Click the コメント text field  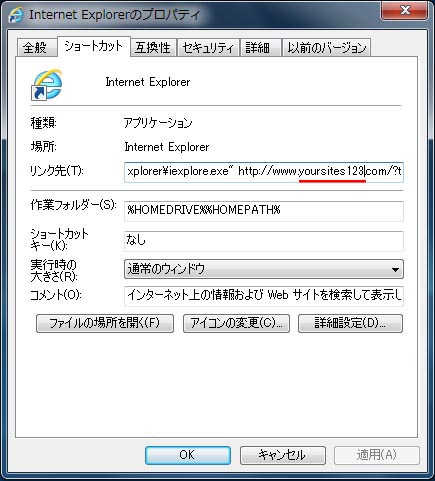click(264, 296)
